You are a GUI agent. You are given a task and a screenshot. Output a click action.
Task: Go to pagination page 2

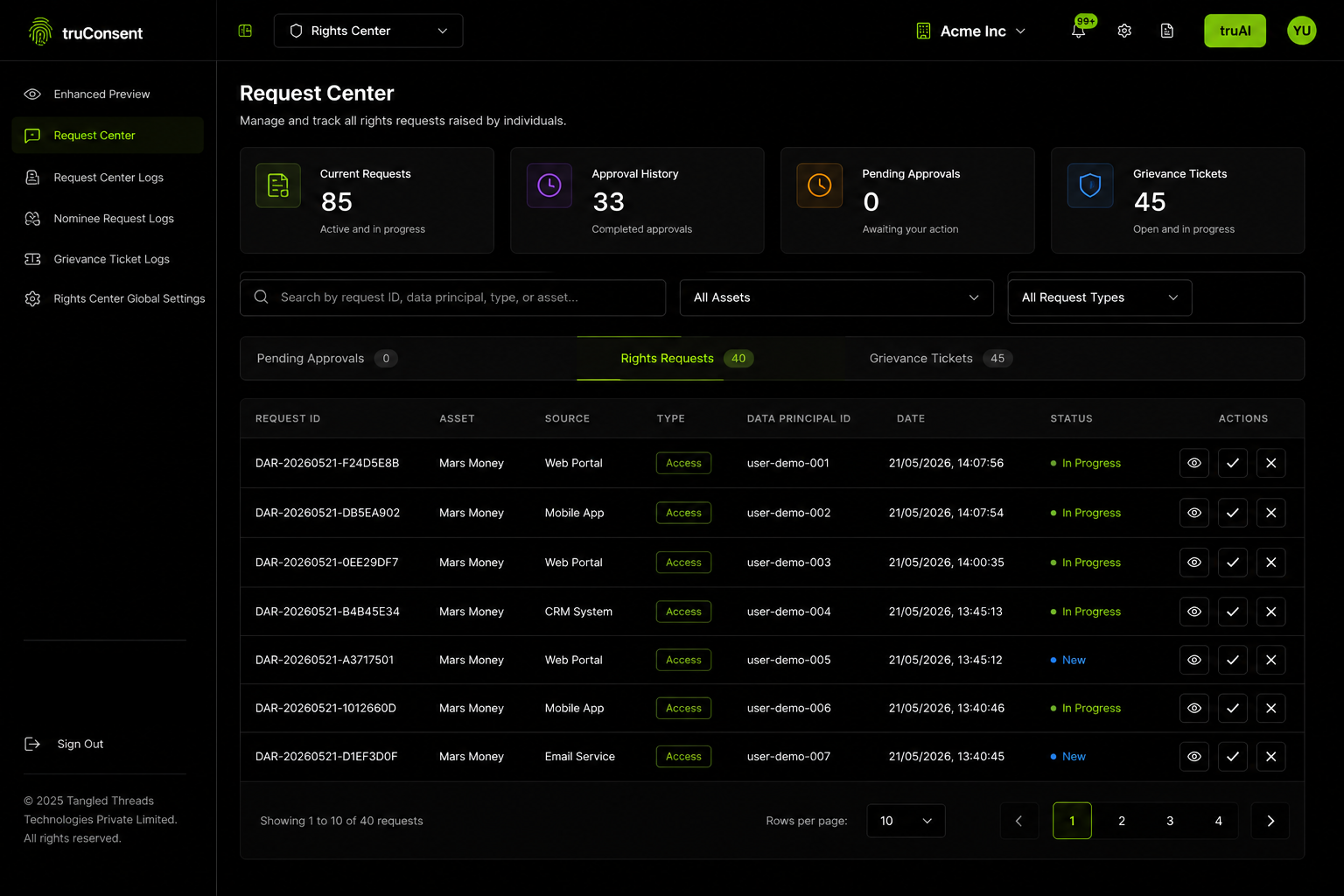click(1122, 821)
